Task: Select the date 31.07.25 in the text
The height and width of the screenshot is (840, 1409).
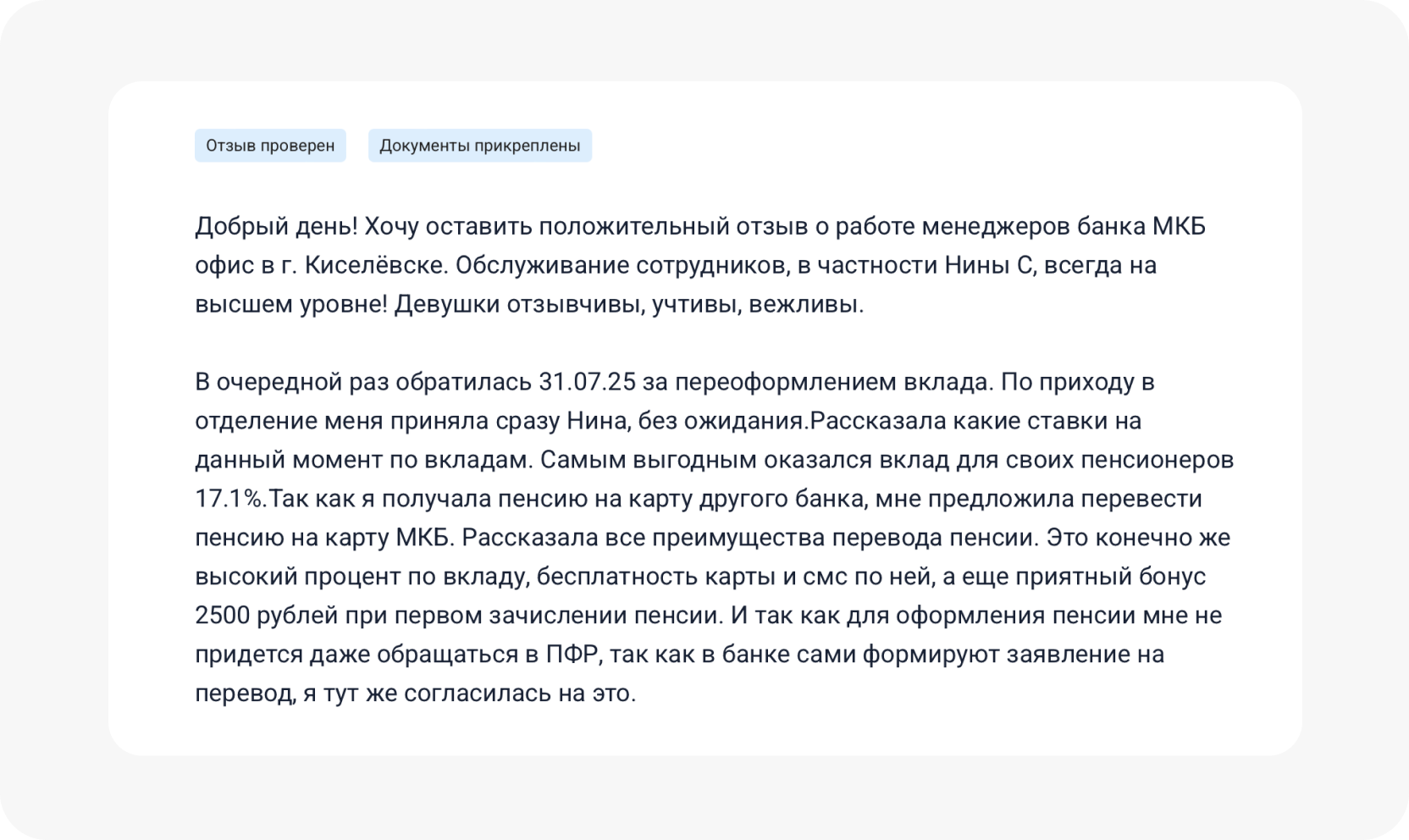Action: 587,383
